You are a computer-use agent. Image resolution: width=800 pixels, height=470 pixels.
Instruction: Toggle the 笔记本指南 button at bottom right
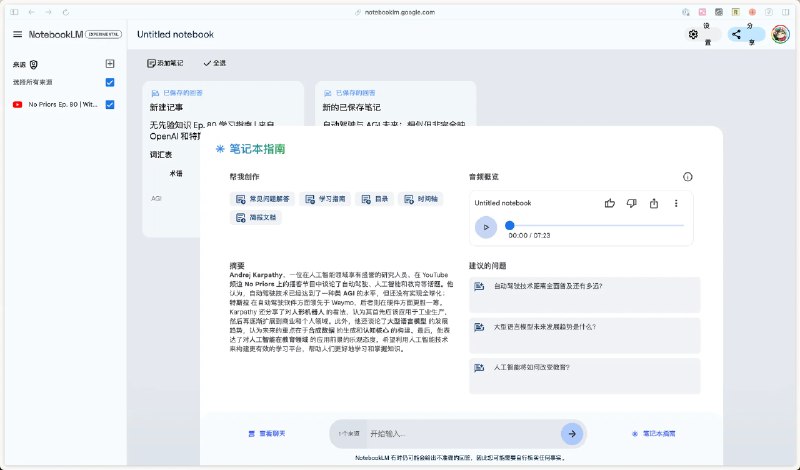tap(654, 434)
